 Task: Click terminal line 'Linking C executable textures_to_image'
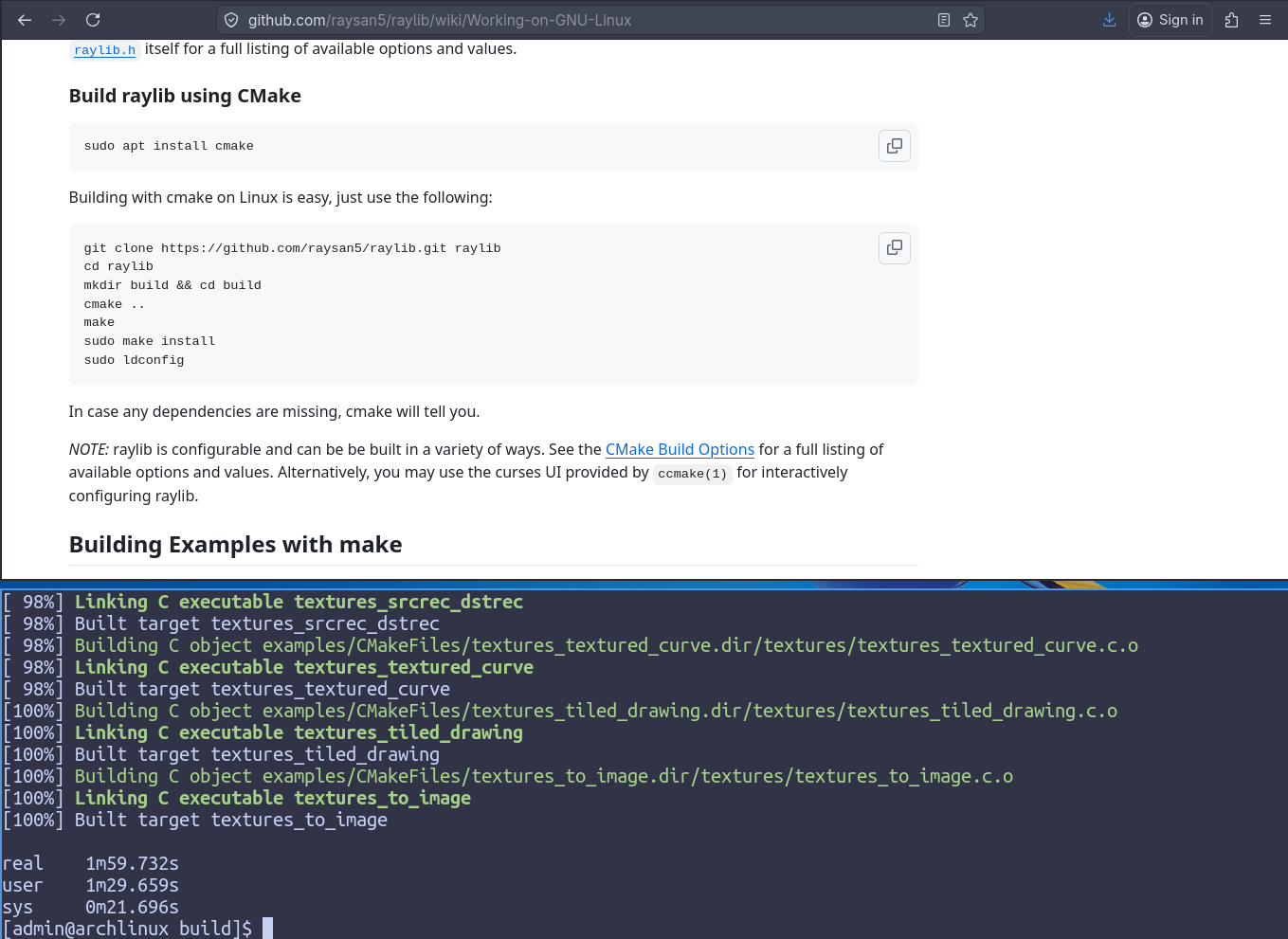[237, 798]
